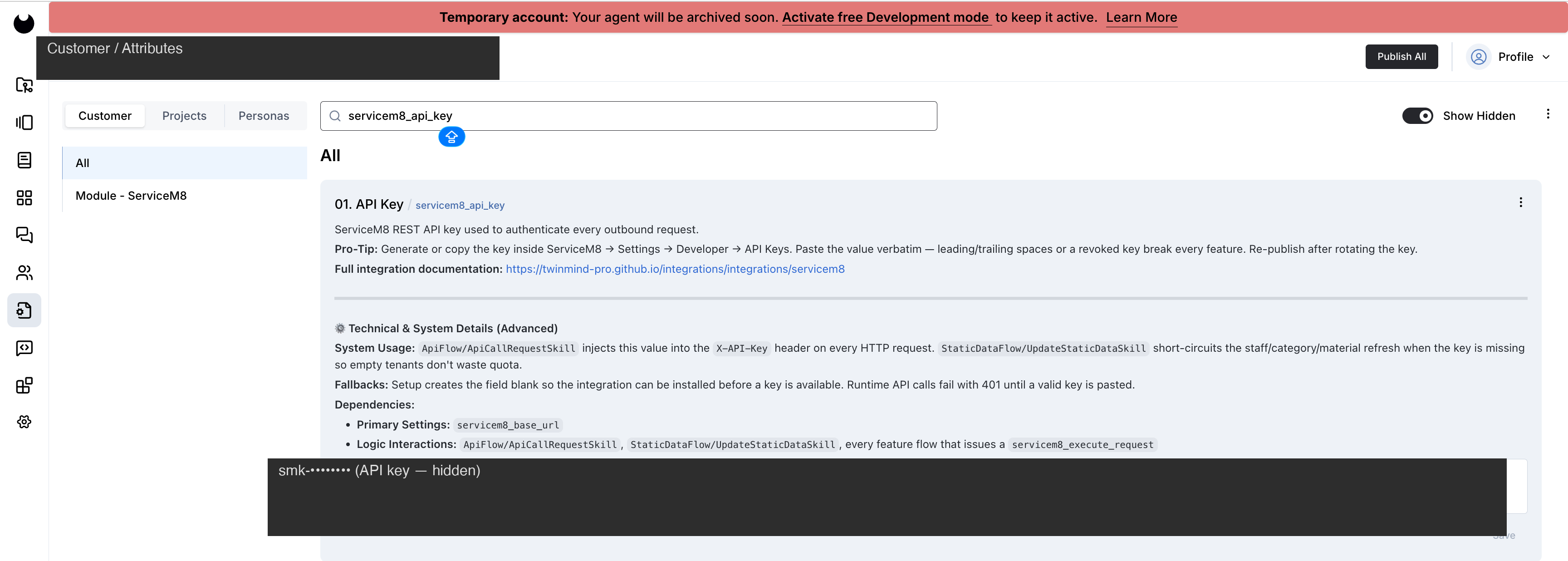
Task: Open the API Key card three-dot menu
Action: tap(1520, 202)
